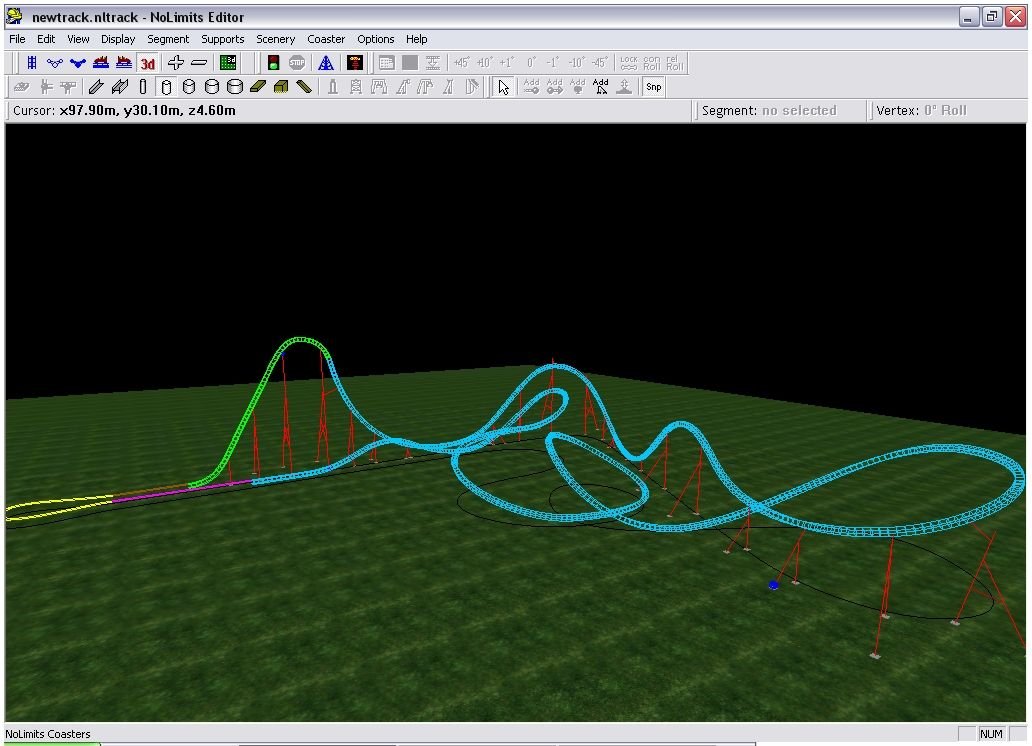This screenshot has height=746, width=1032.
Task: Select the olive box beam tool
Action: (281, 87)
